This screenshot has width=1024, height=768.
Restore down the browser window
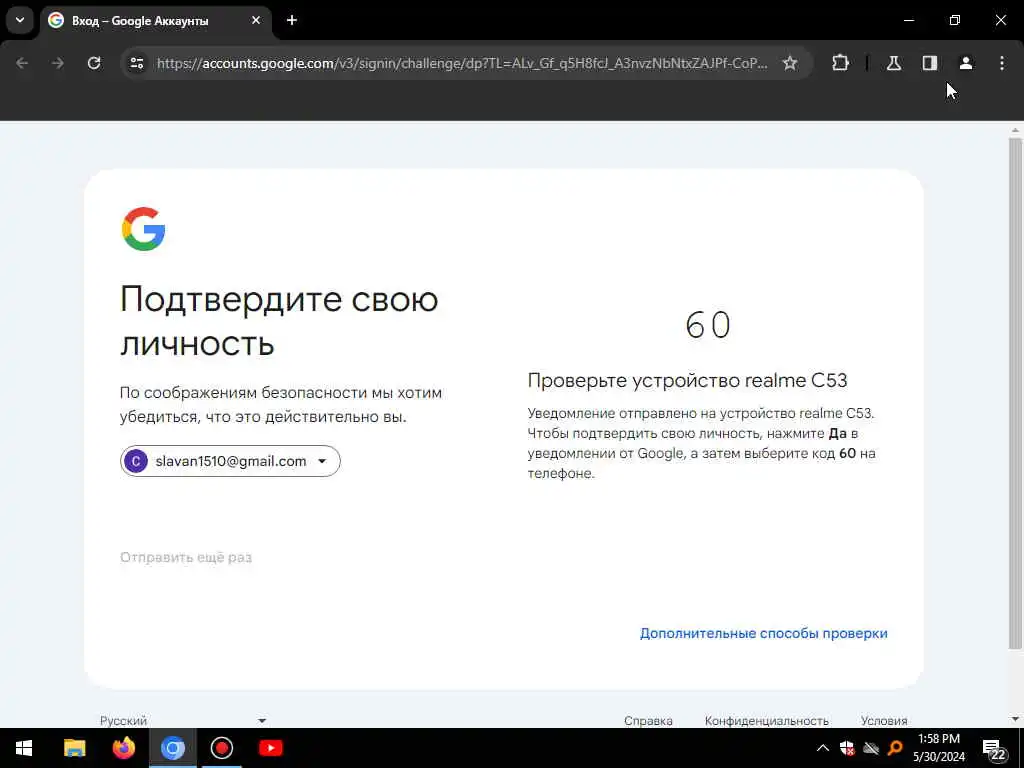pyautogui.click(x=955, y=20)
